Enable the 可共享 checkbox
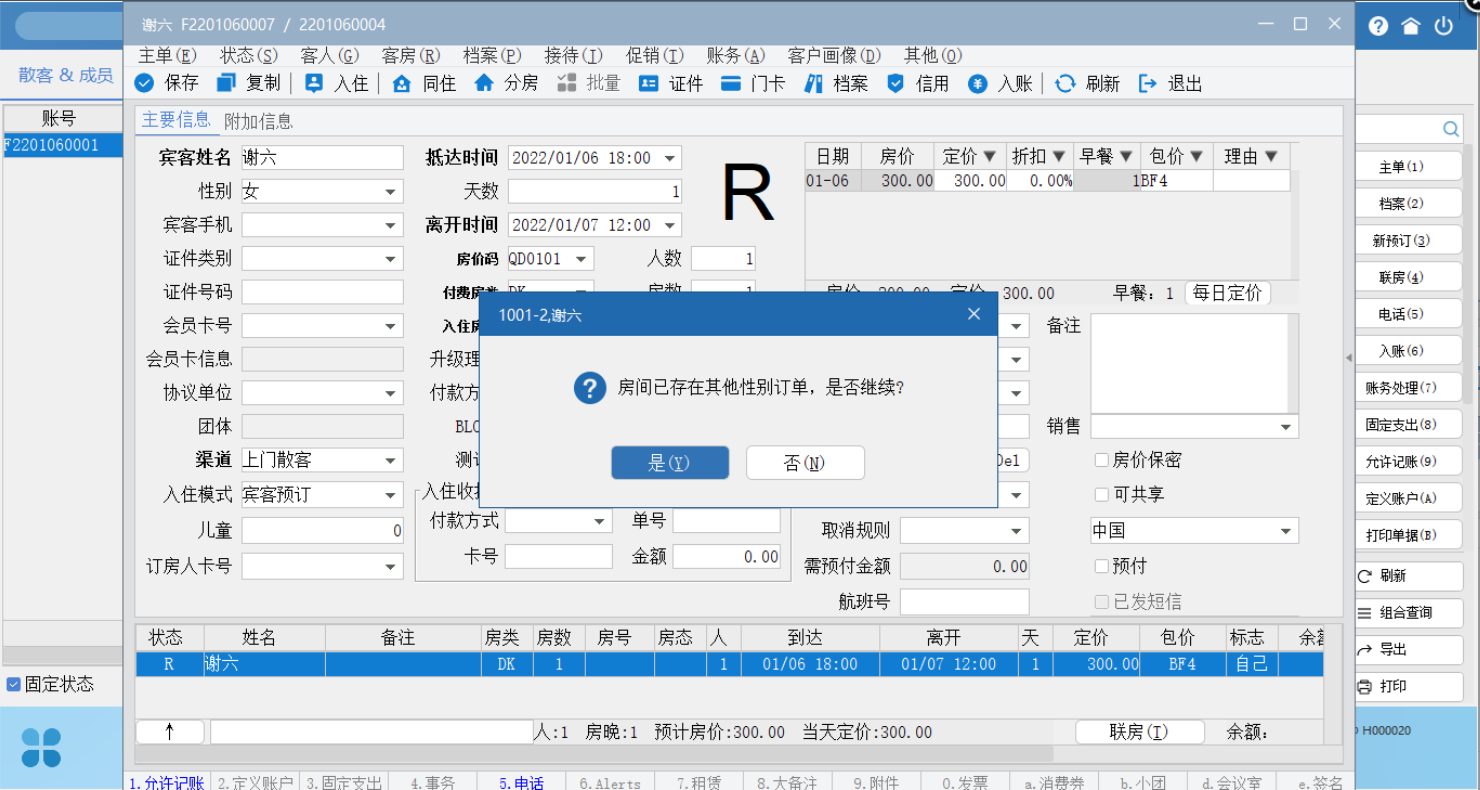The width and height of the screenshot is (1480, 790). point(1101,494)
